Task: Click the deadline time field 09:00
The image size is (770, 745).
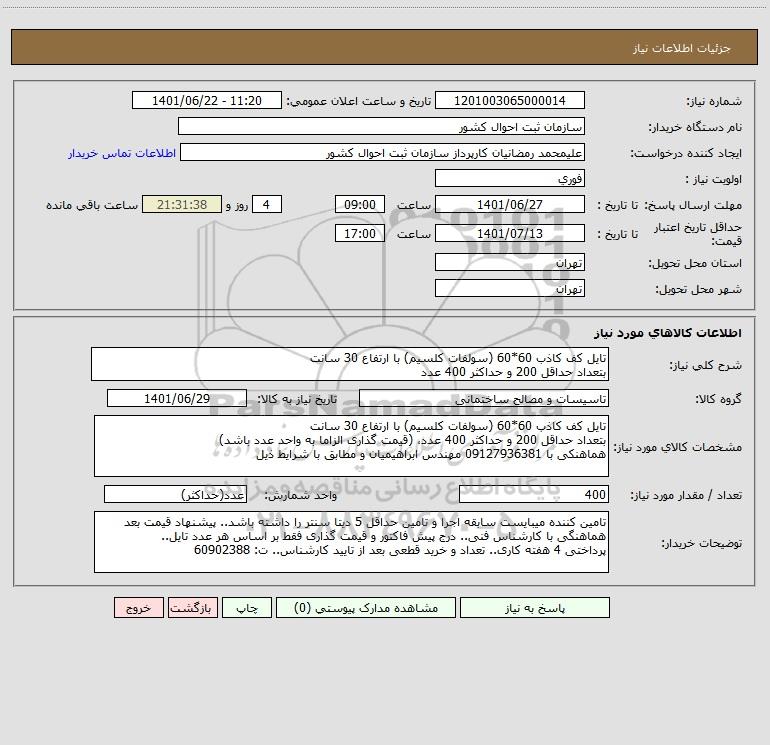Action: [x=359, y=205]
